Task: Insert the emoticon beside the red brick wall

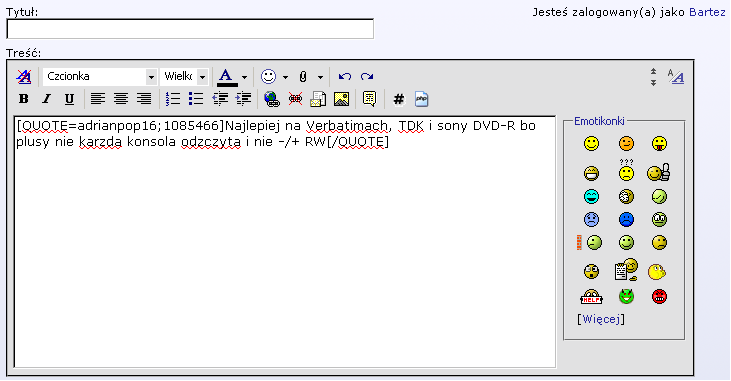Action: [590, 242]
